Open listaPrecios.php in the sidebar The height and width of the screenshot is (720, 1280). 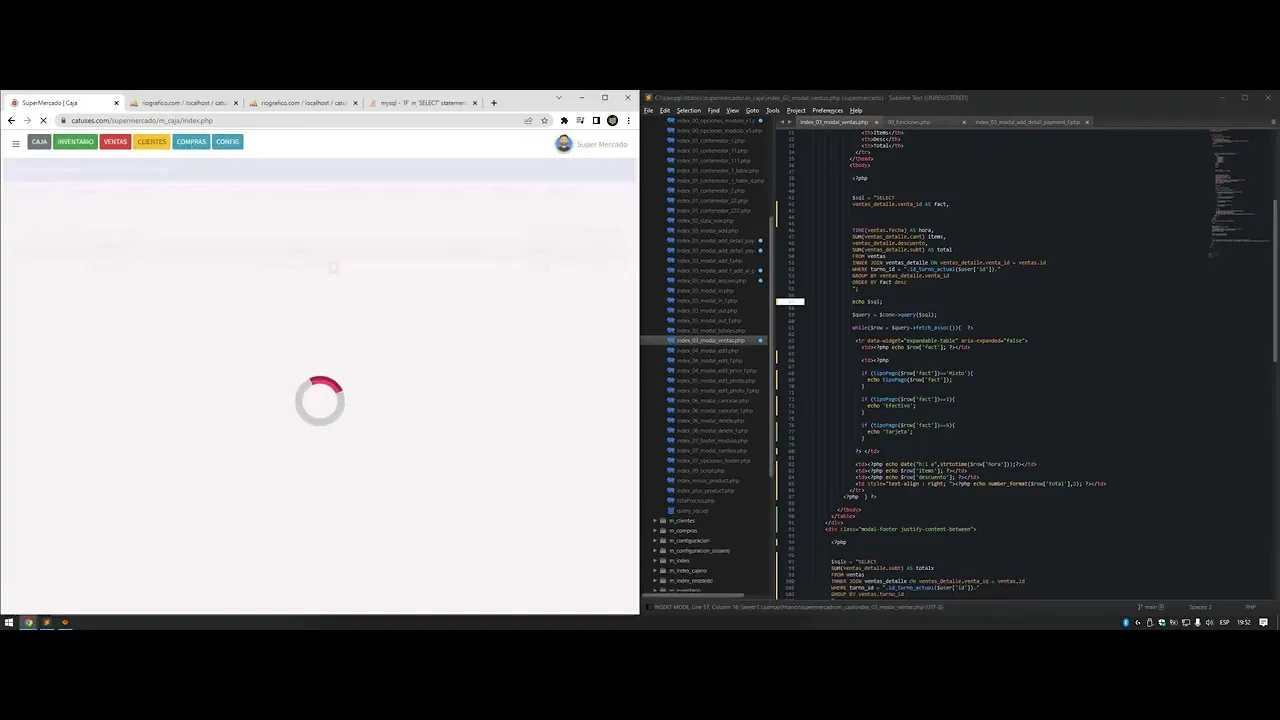coord(696,500)
